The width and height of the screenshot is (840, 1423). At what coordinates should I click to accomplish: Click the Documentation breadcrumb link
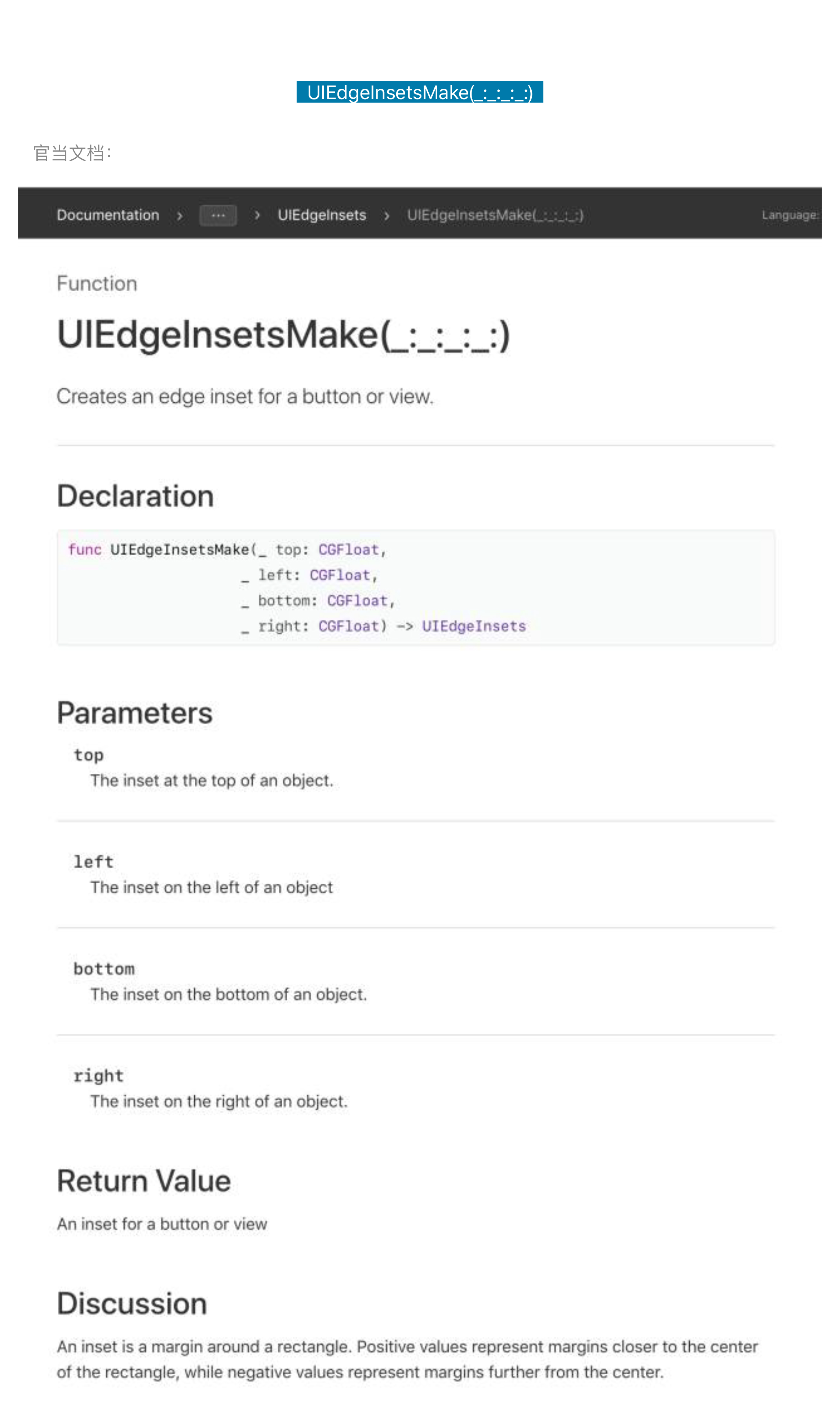click(x=107, y=215)
